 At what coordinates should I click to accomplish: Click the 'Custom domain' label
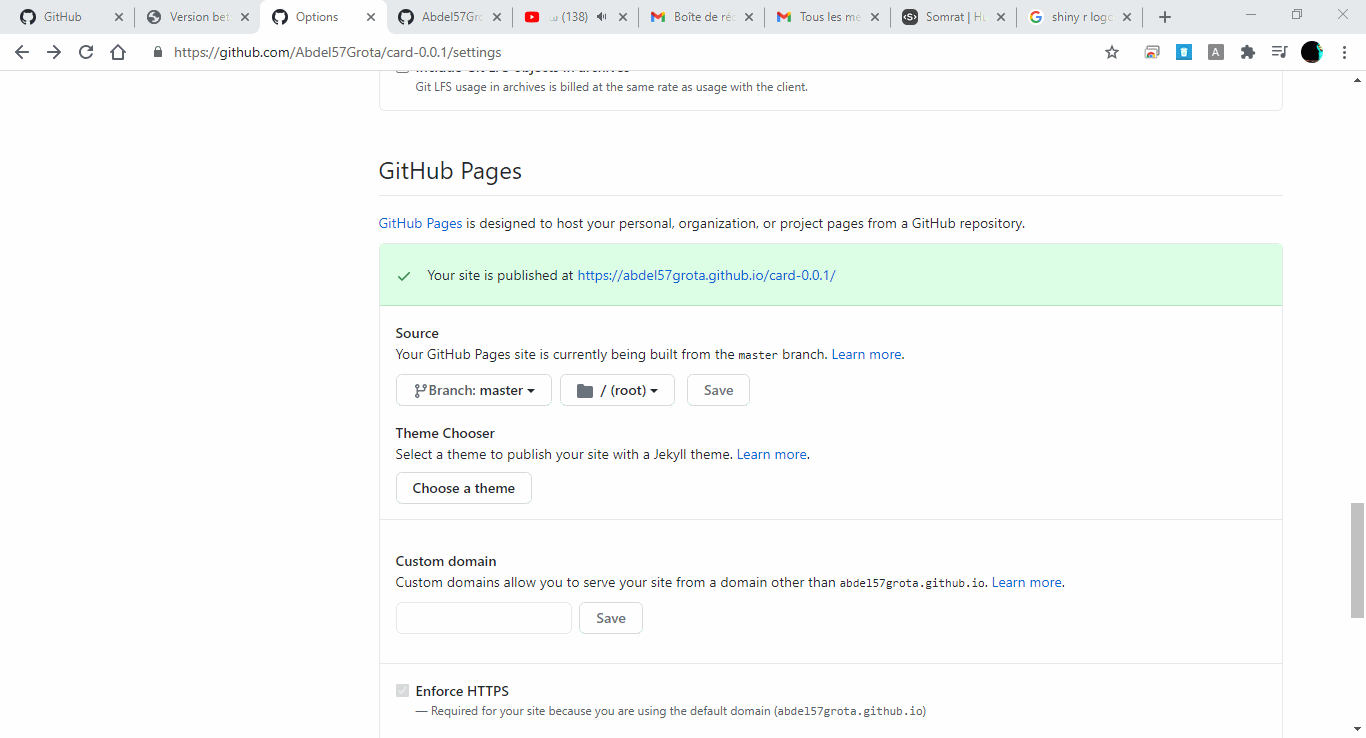[446, 561]
